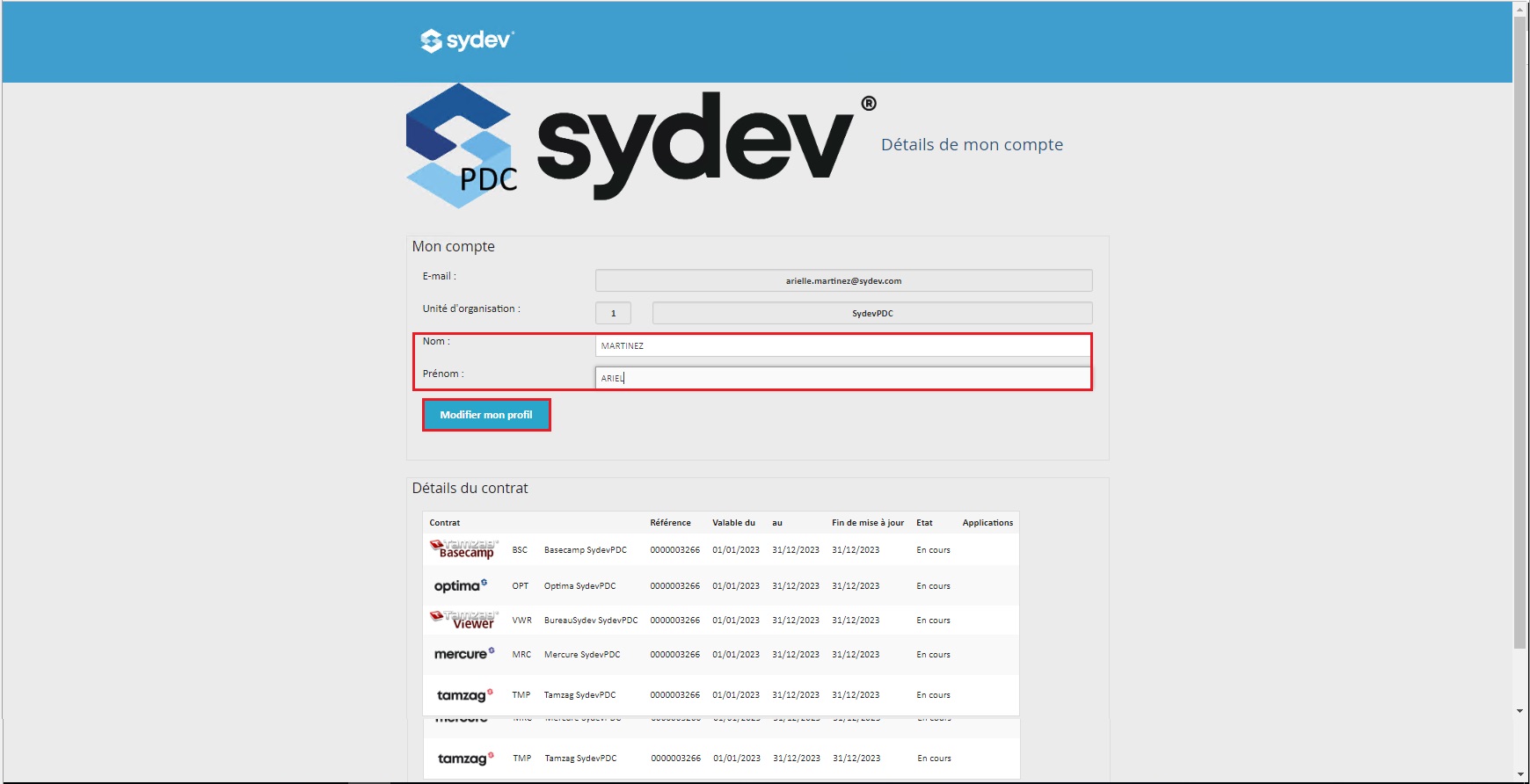
Task: Click the Applications column header
Action: click(x=987, y=523)
